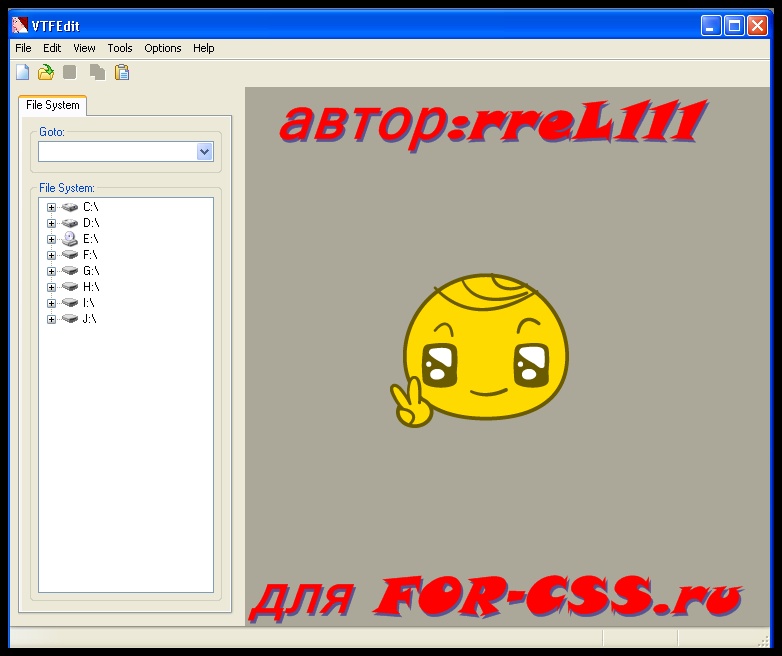Screen dimensions: 782x656
Task: Select the D:\ drive icon
Action: click(x=70, y=223)
